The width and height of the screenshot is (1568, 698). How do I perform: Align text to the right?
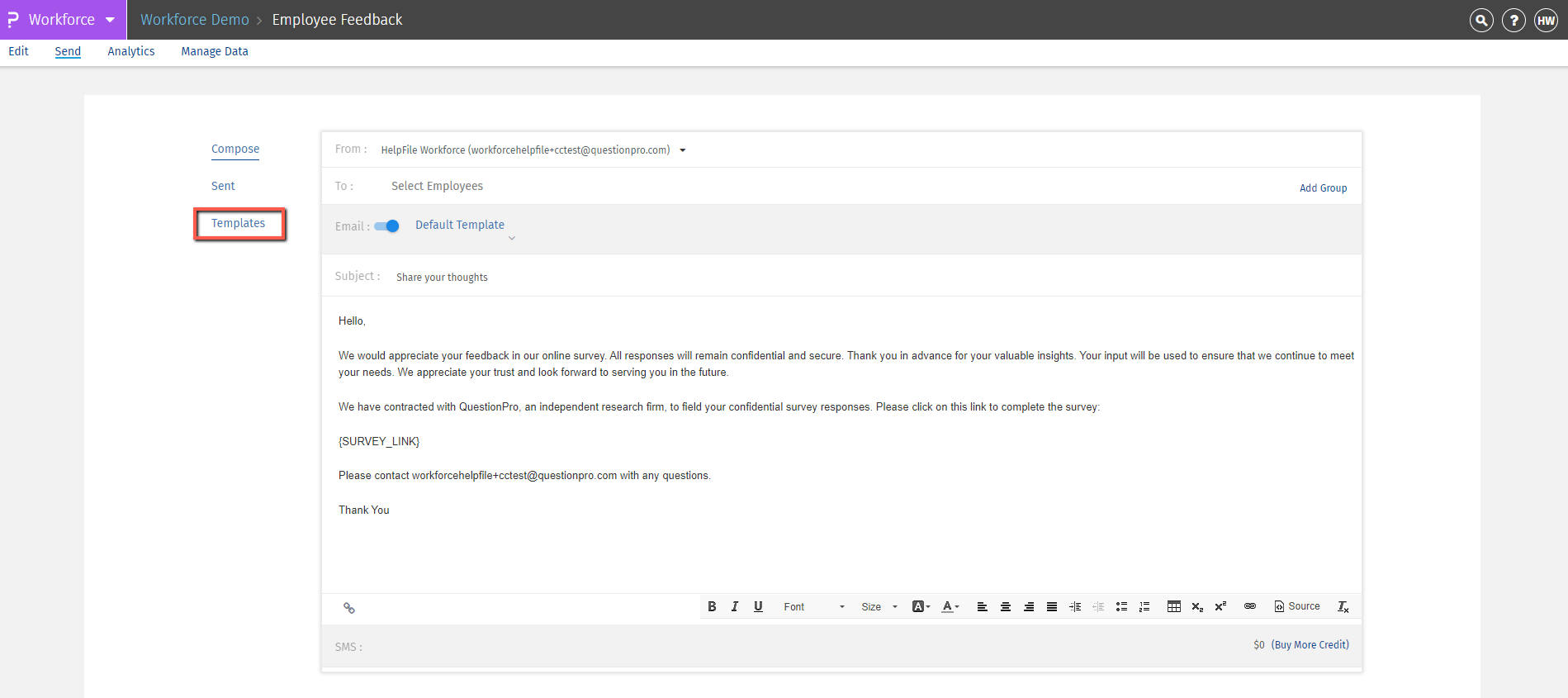[x=1029, y=606]
